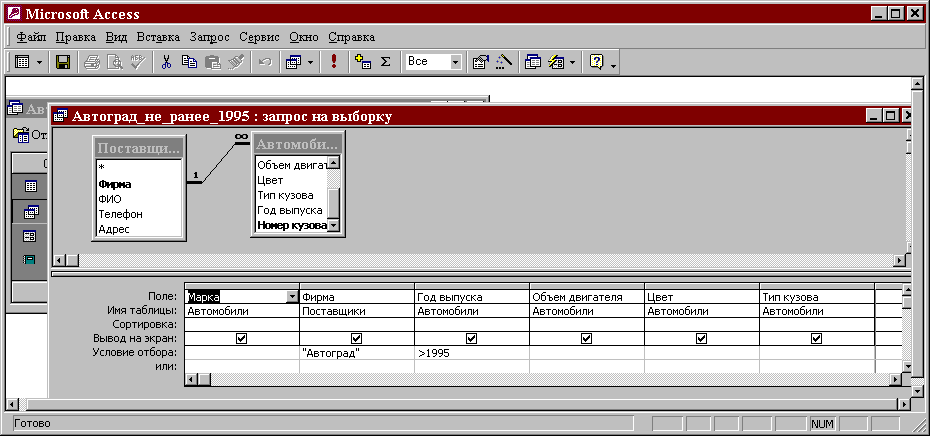Click the New Object toolbar icon
Image resolution: width=930 pixels, height=436 pixels.
pyautogui.click(x=556, y=62)
